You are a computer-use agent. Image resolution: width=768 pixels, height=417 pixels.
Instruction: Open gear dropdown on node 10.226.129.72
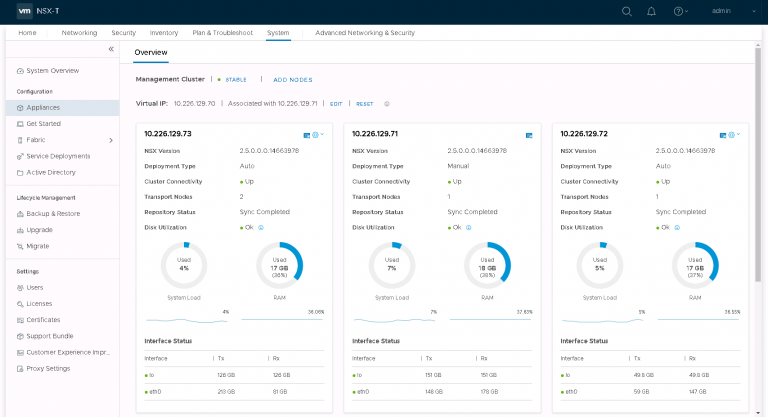(x=734, y=135)
